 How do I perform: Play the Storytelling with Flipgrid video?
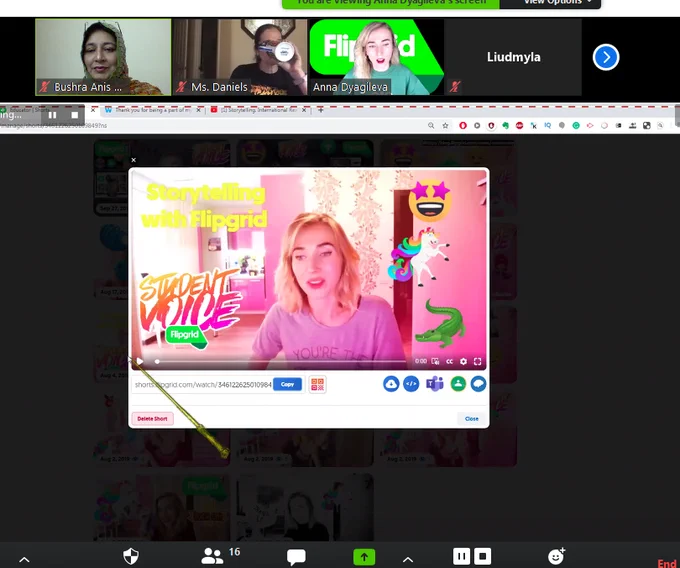click(x=140, y=361)
